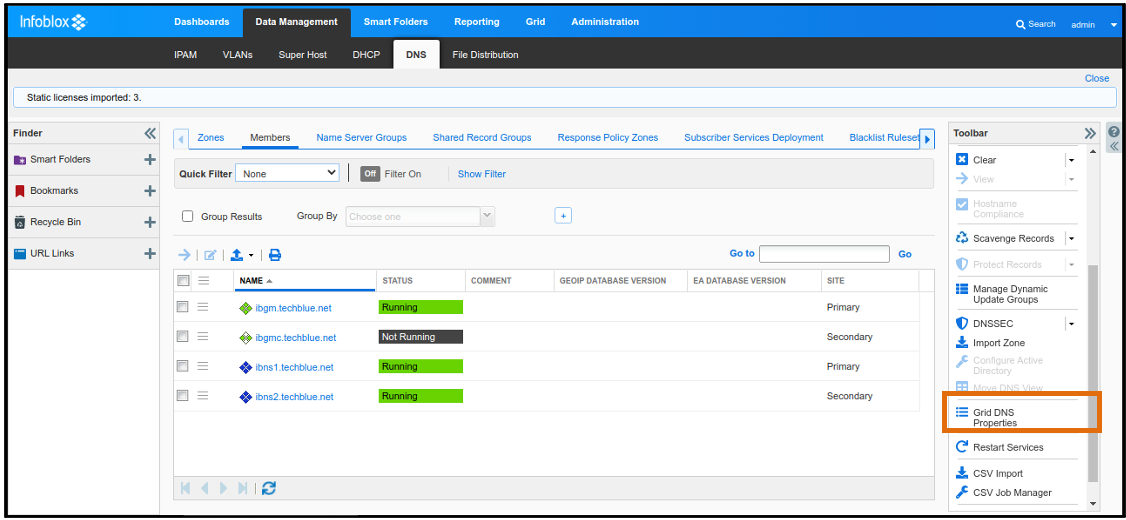Click the Open arrow icon above the table
1126x520 pixels.
pyautogui.click(x=185, y=255)
